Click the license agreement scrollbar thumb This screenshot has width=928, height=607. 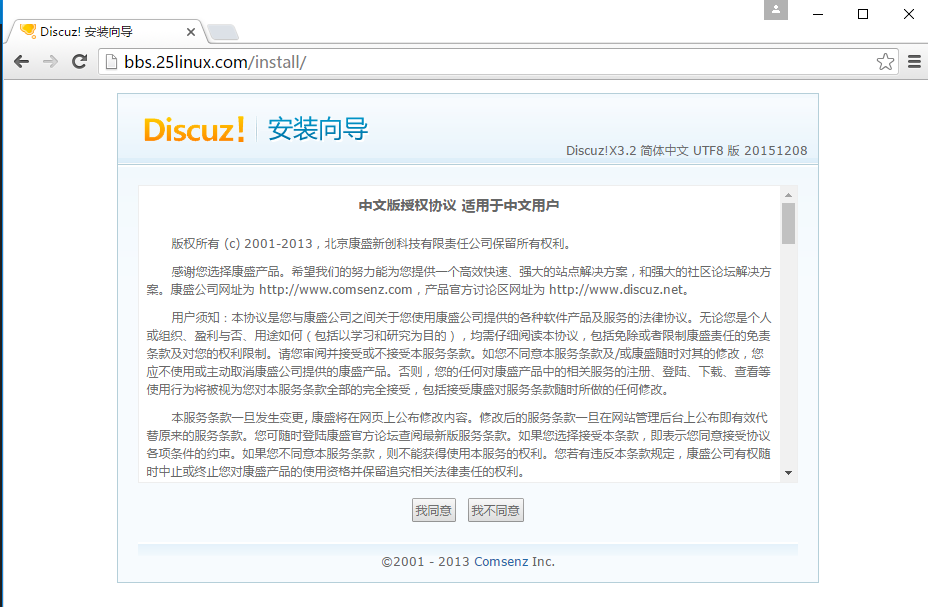(788, 223)
